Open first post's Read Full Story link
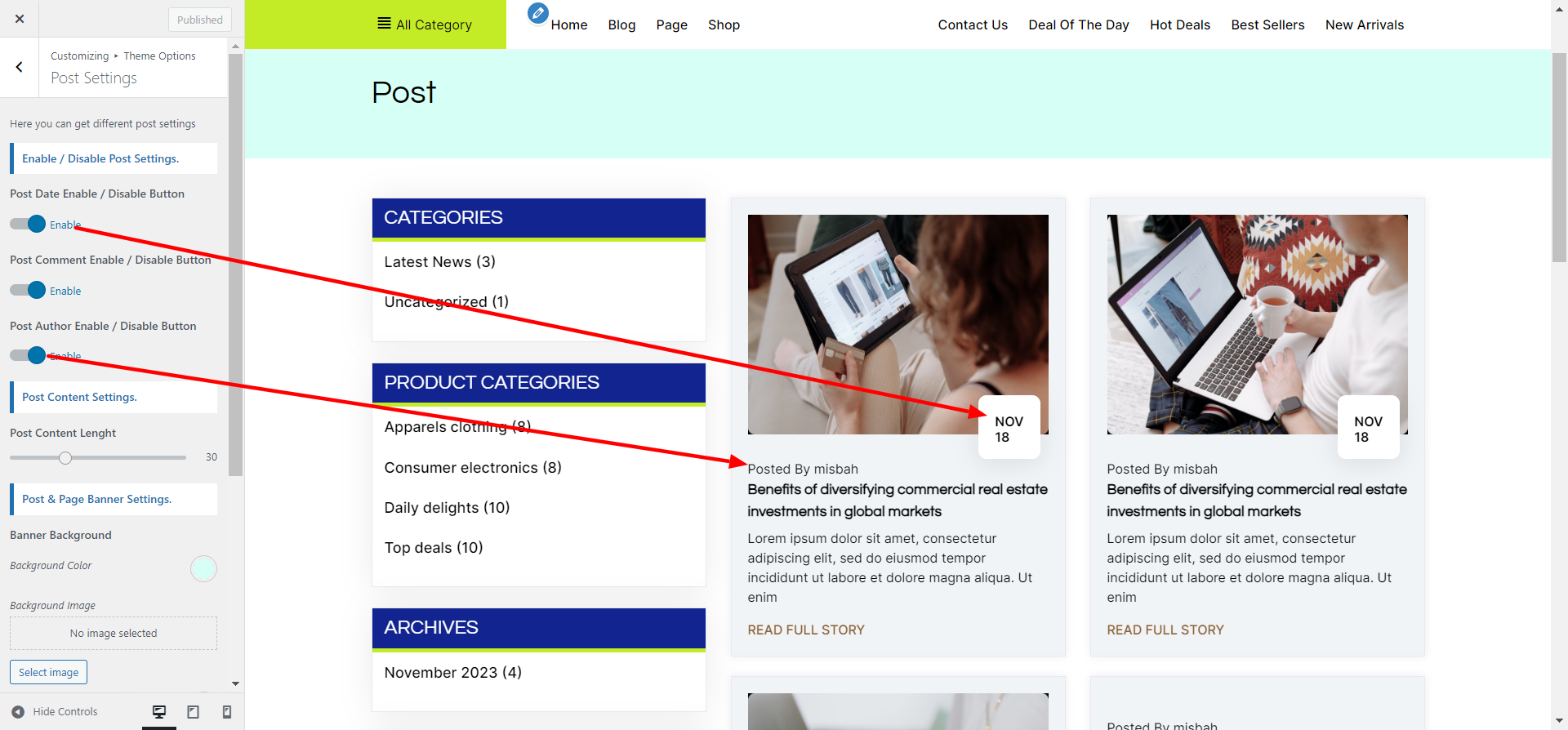The height and width of the screenshot is (730, 1568). pyautogui.click(x=806, y=630)
